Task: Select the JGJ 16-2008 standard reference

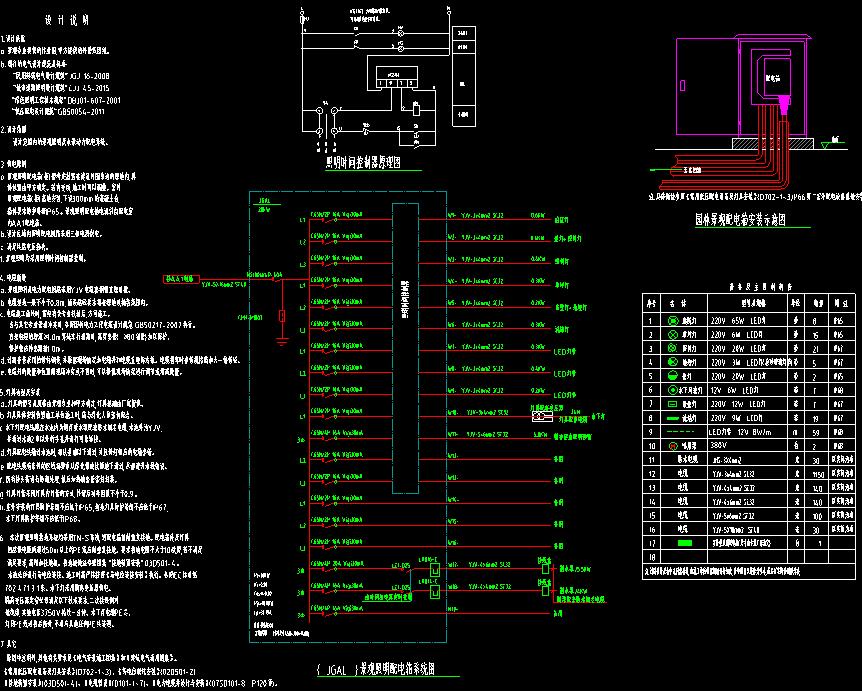Action: pyautogui.click(x=90, y=76)
